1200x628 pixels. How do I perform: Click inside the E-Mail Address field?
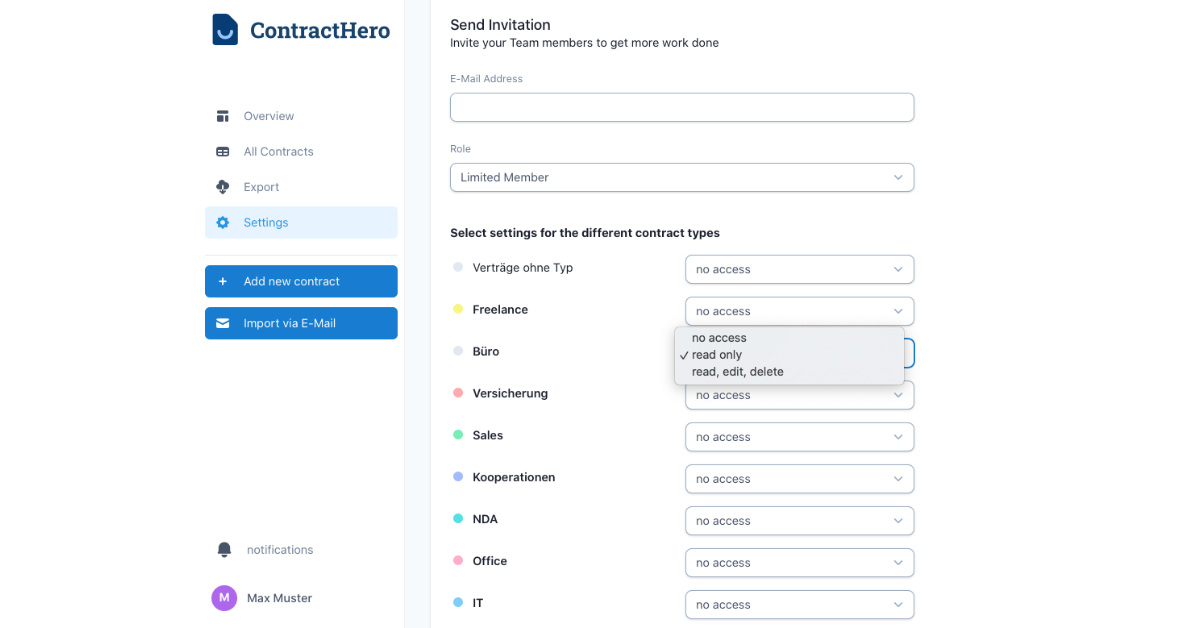tap(682, 107)
